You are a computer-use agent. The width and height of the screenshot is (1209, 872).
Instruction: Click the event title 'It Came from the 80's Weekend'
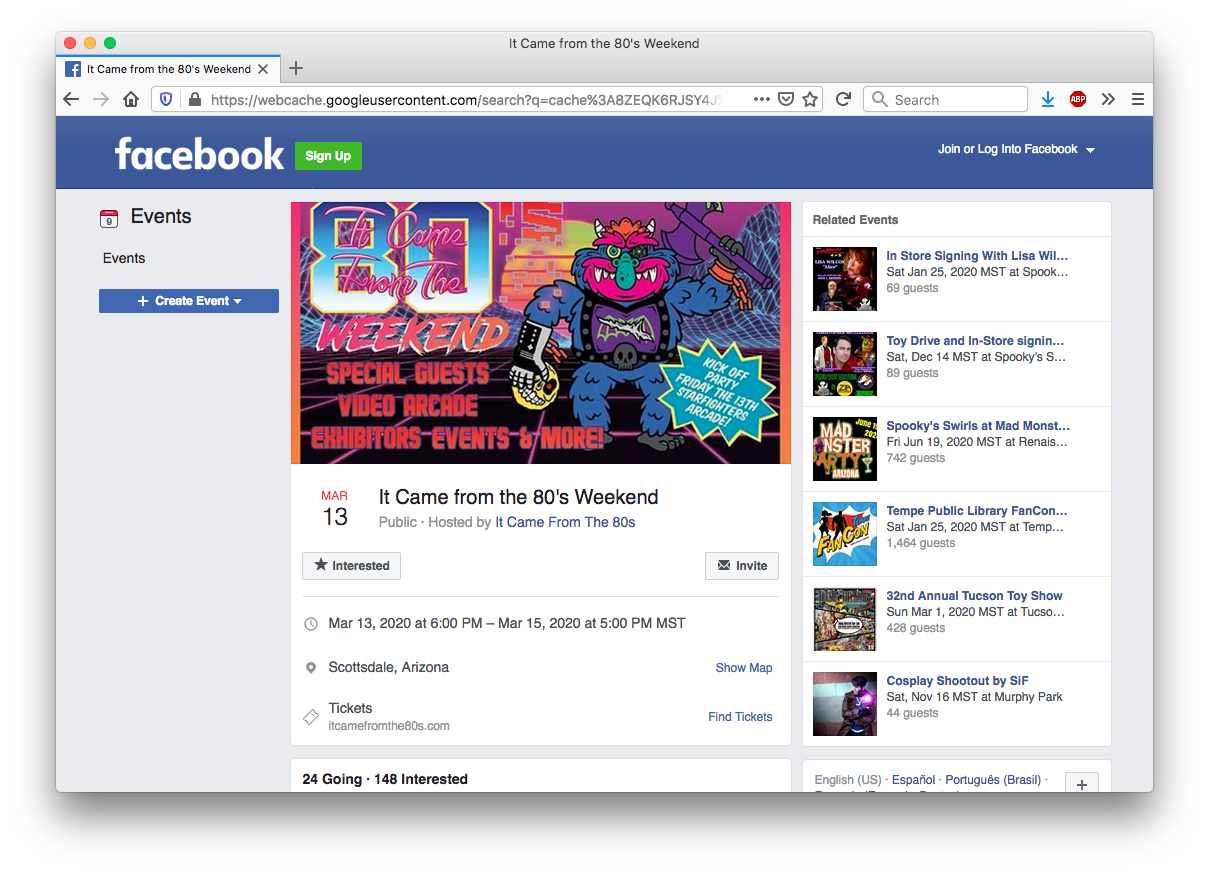519,497
